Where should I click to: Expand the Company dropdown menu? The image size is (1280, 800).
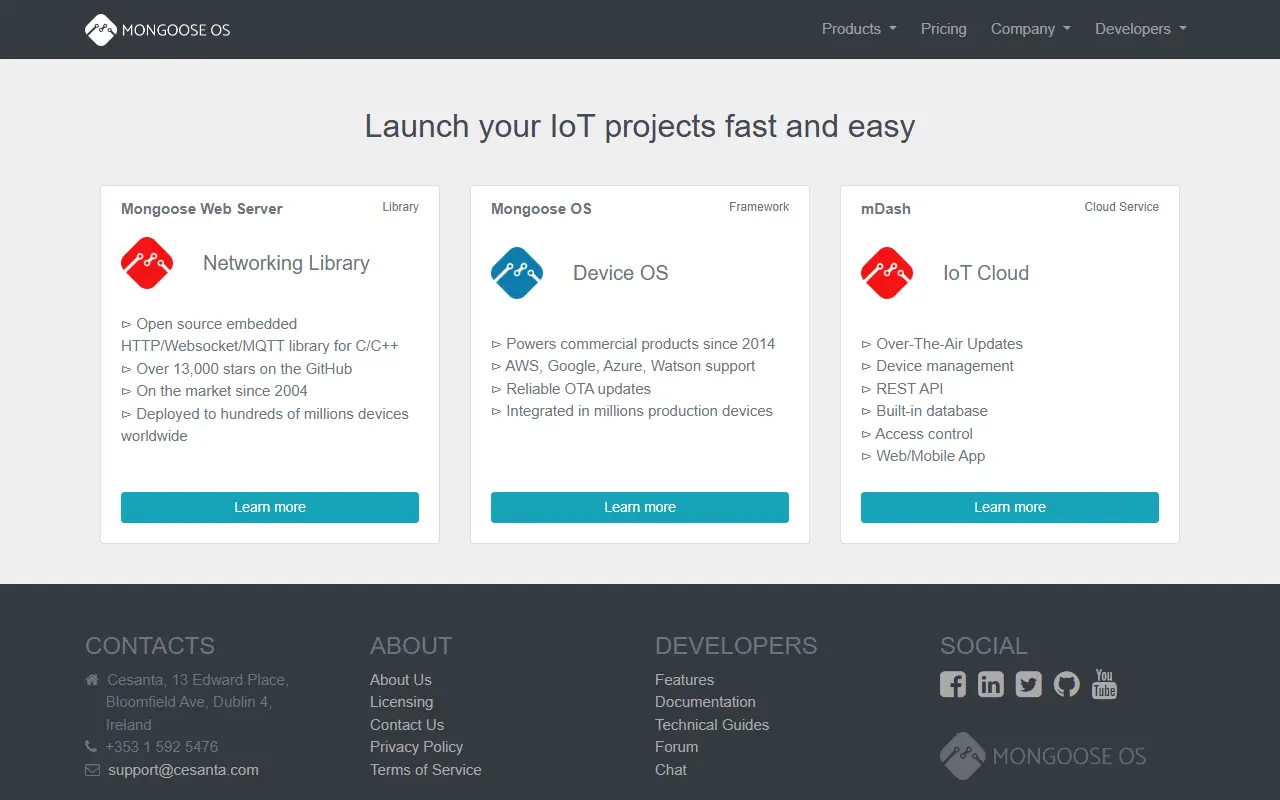tap(1031, 29)
